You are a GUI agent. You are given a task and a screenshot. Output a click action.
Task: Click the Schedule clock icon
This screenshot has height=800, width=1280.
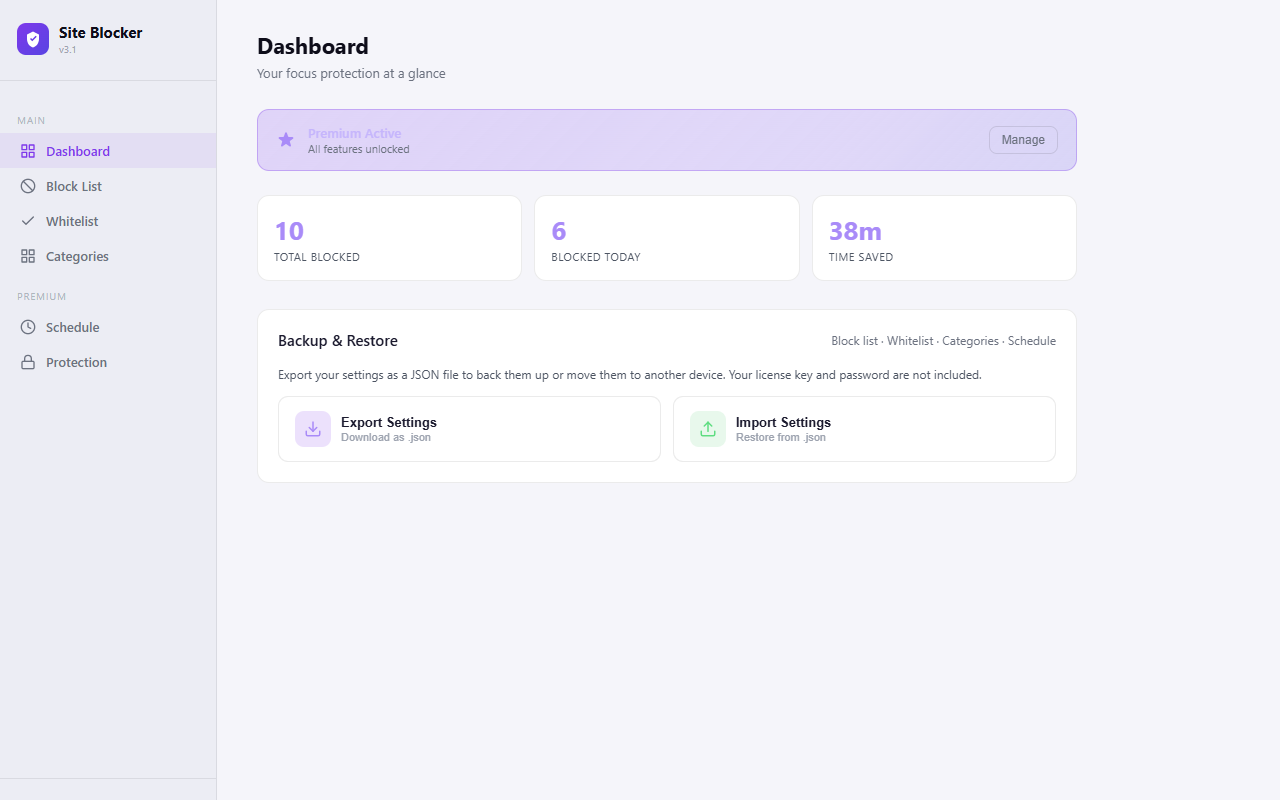(28, 327)
